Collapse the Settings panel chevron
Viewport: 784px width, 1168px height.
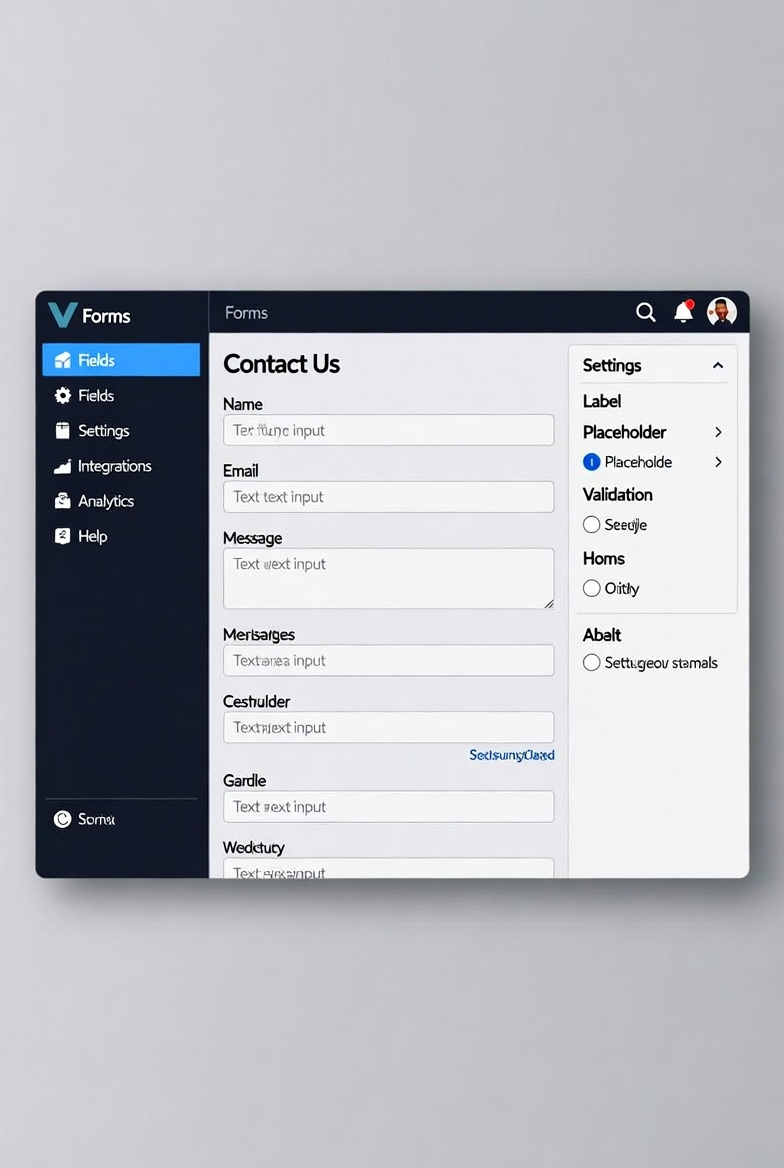pos(718,365)
